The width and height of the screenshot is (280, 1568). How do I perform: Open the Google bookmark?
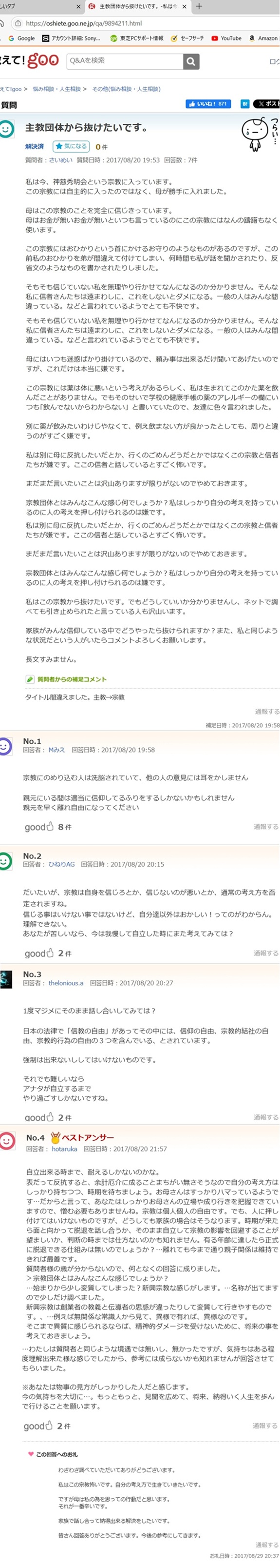(x=21, y=39)
